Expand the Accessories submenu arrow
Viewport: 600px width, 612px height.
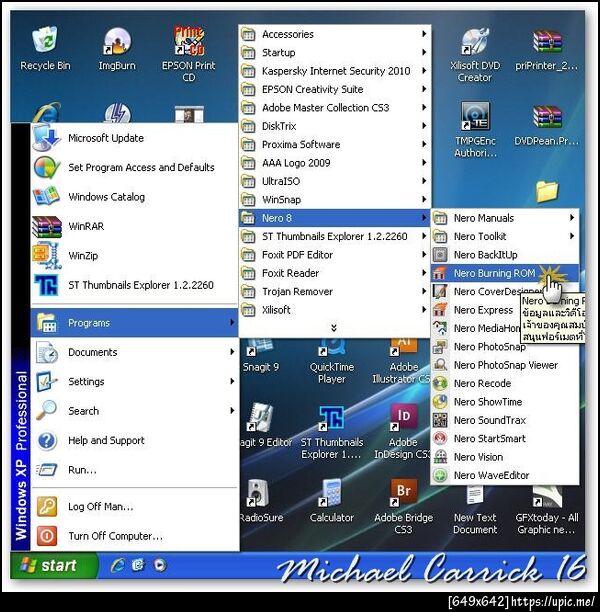coord(424,34)
